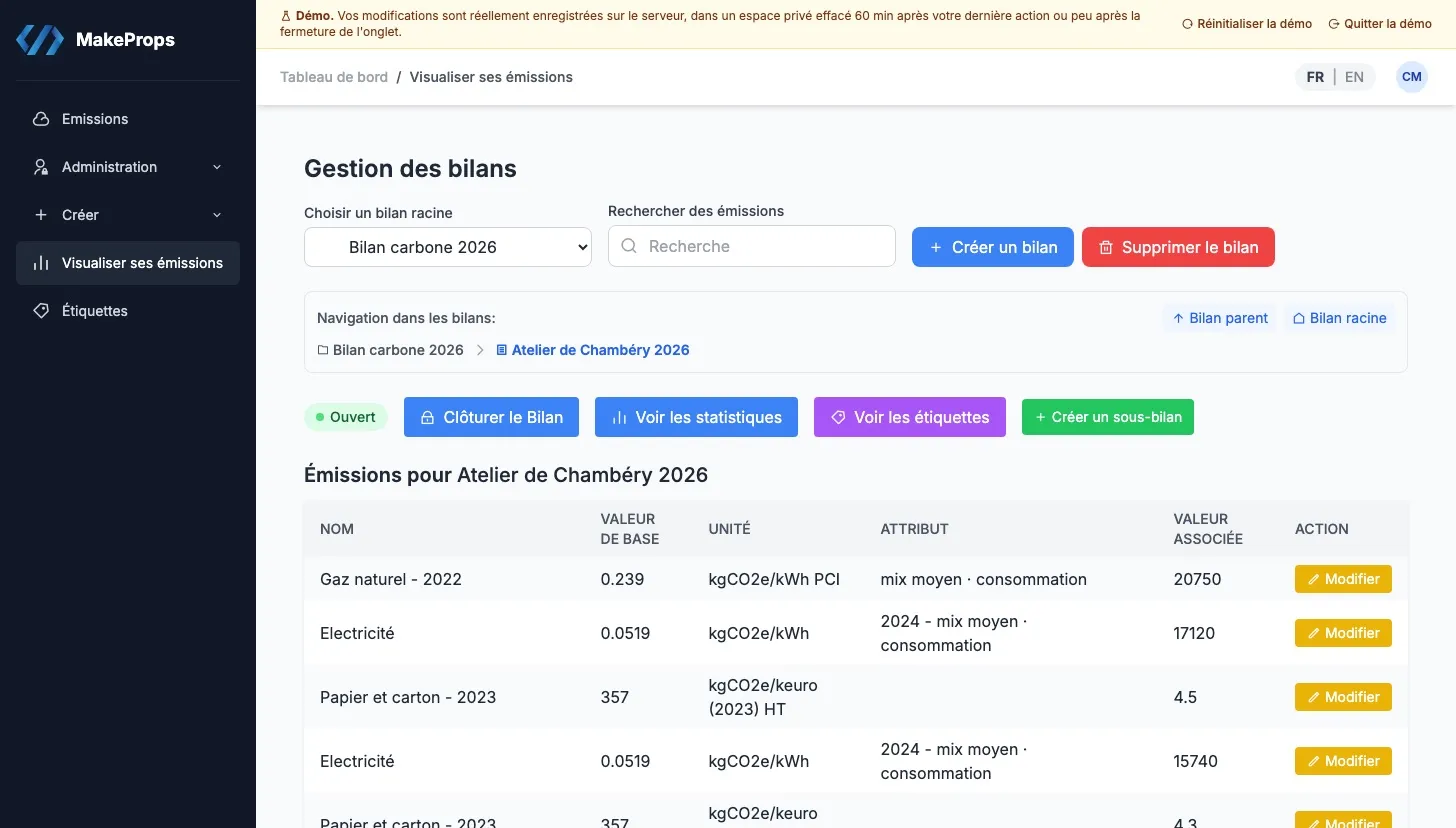Click the Ouvert status badge

point(346,417)
